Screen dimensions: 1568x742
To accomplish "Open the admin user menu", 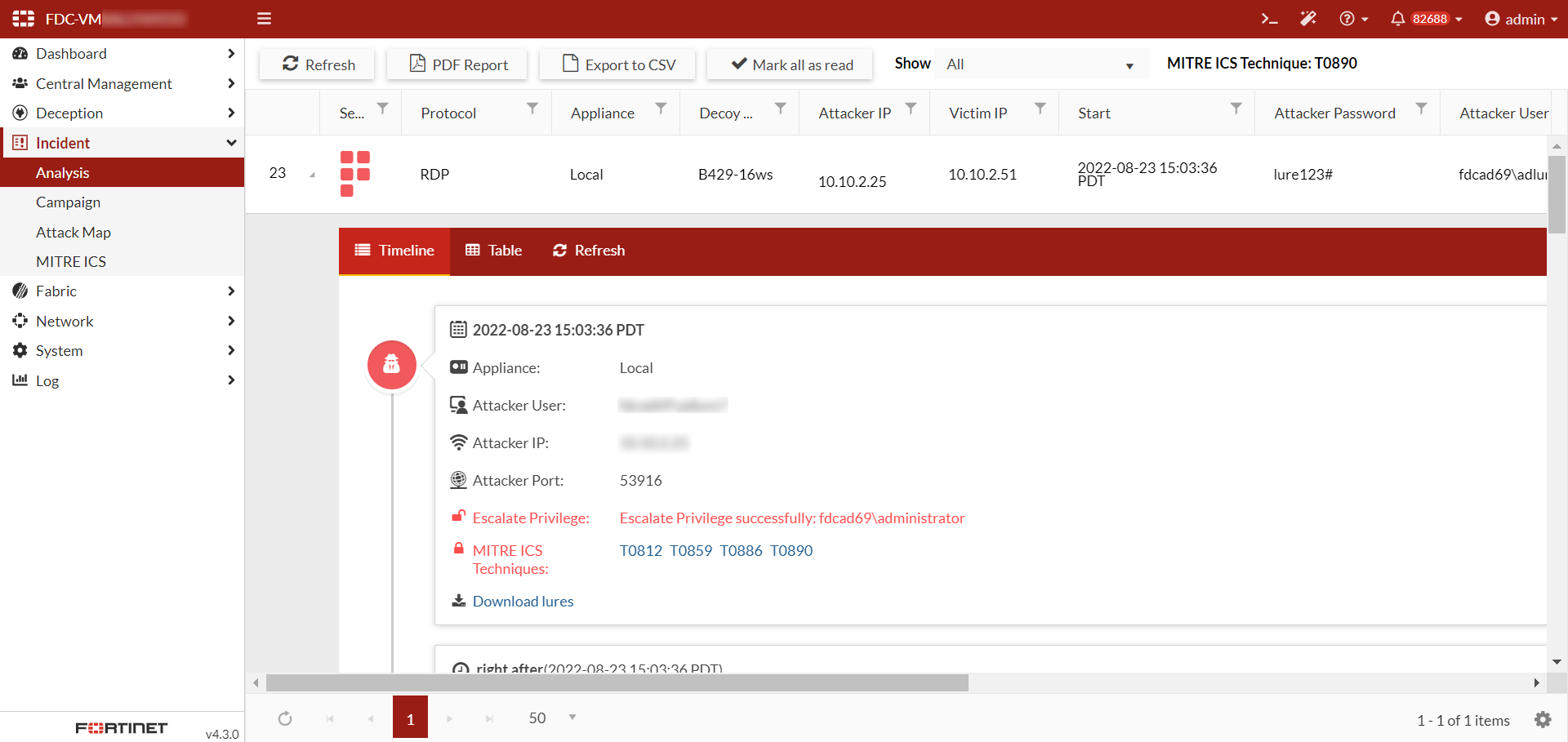I will (1521, 19).
